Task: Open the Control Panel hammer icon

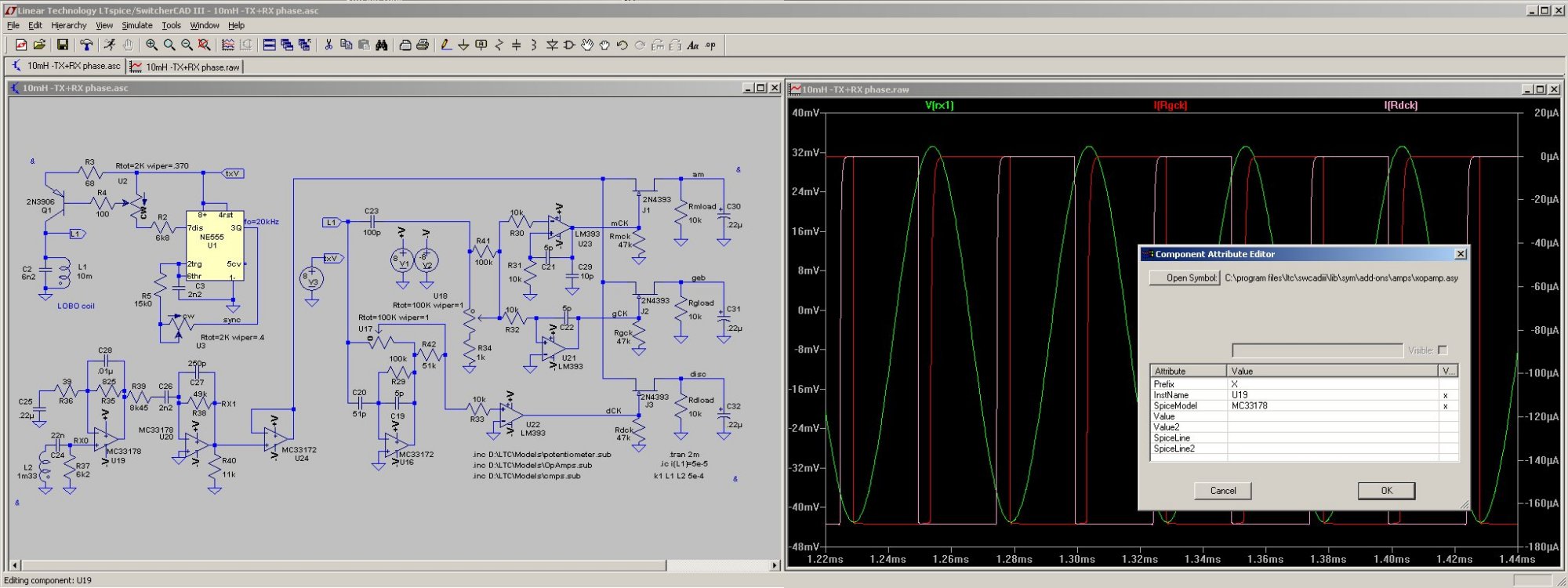Action: pyautogui.click(x=86, y=45)
